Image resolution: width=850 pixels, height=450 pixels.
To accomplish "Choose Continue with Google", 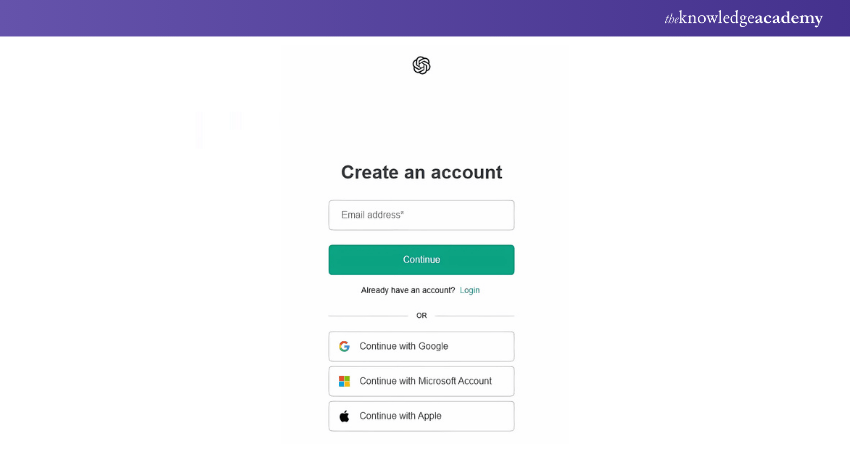I will click(x=421, y=346).
